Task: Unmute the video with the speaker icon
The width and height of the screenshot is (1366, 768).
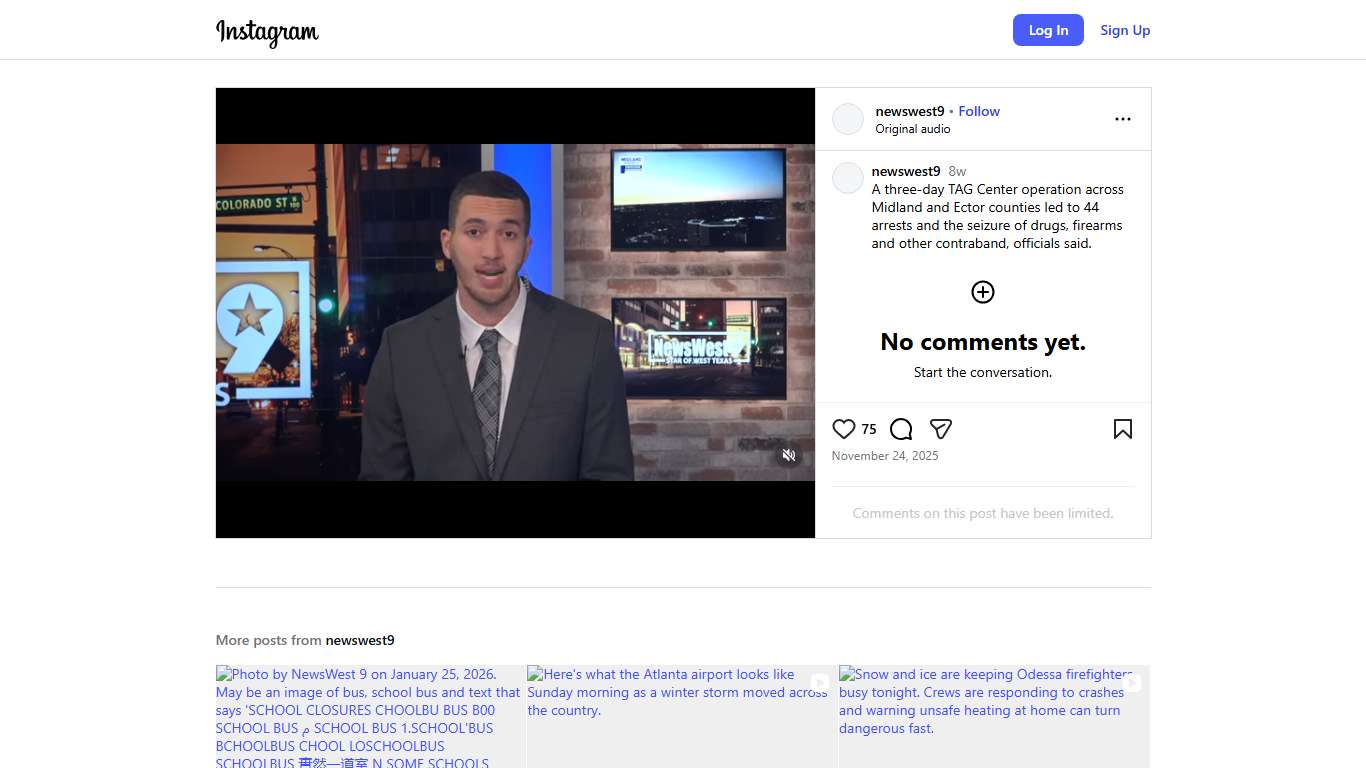Action: click(x=789, y=455)
